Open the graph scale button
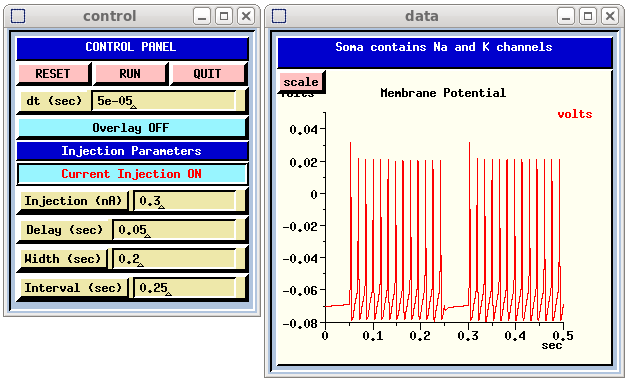Image resolution: width=625 pixels, height=382 pixels. click(301, 82)
